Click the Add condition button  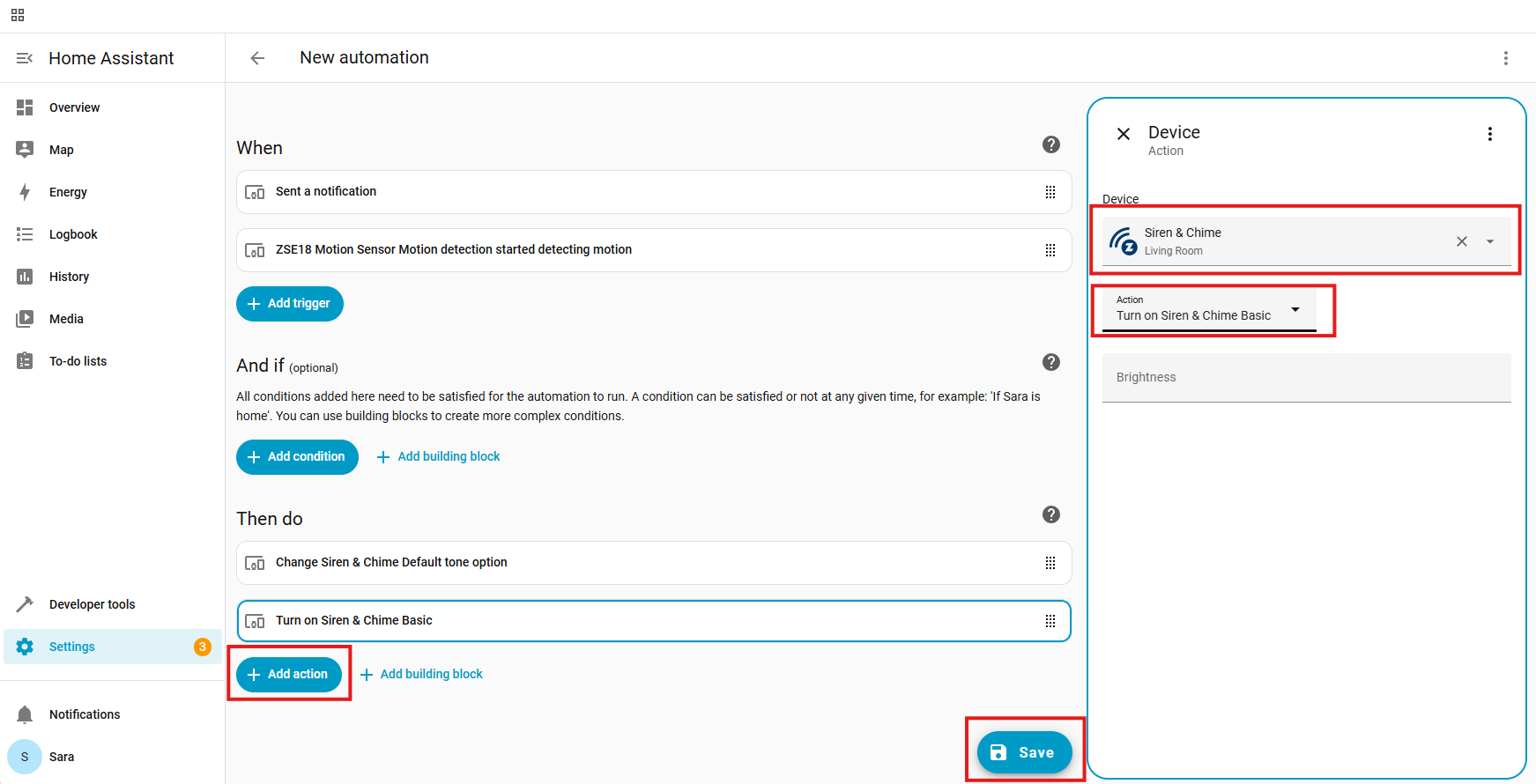pos(297,457)
